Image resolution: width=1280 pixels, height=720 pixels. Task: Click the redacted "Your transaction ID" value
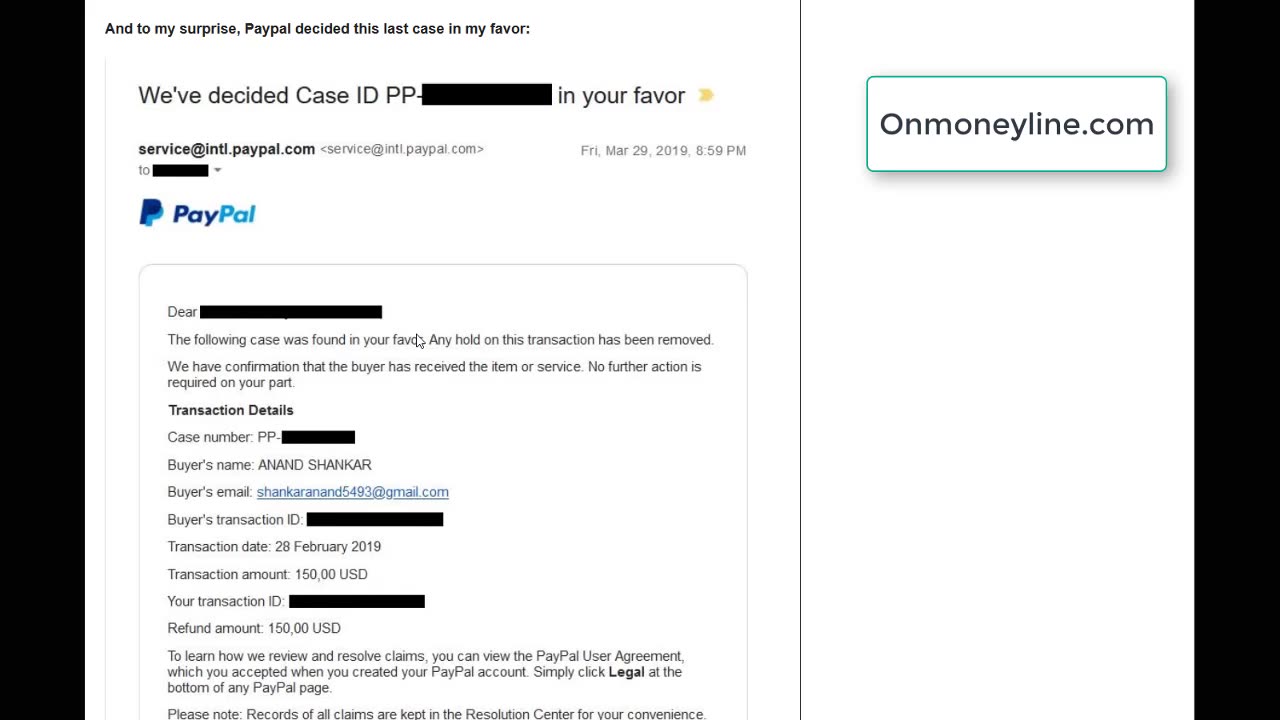(x=356, y=601)
